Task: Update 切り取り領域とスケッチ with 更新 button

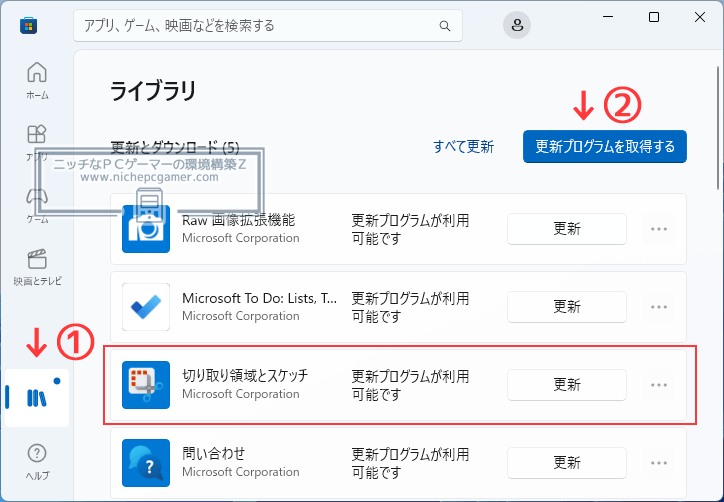Action: click(x=567, y=385)
